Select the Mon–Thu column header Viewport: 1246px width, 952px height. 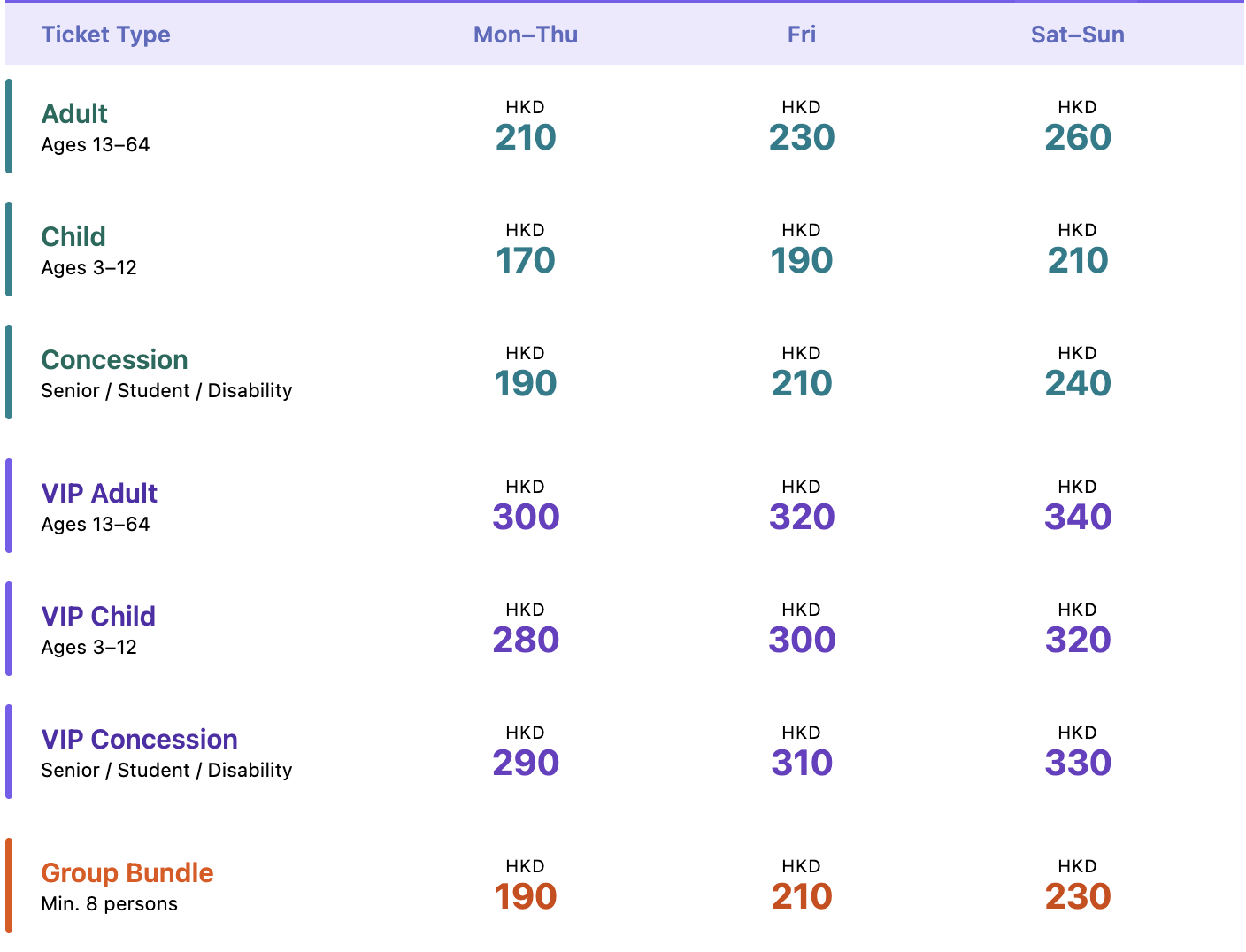tap(526, 35)
